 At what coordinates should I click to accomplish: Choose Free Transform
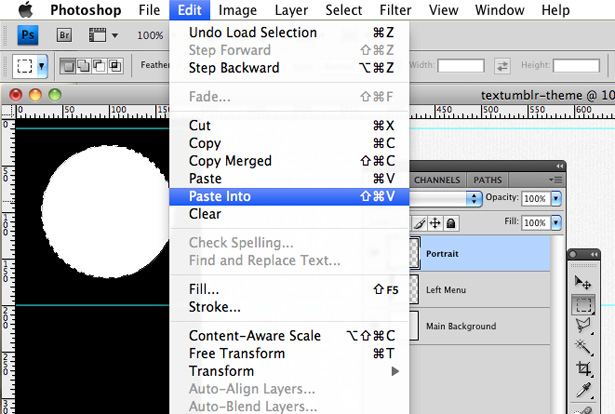[289, 353]
